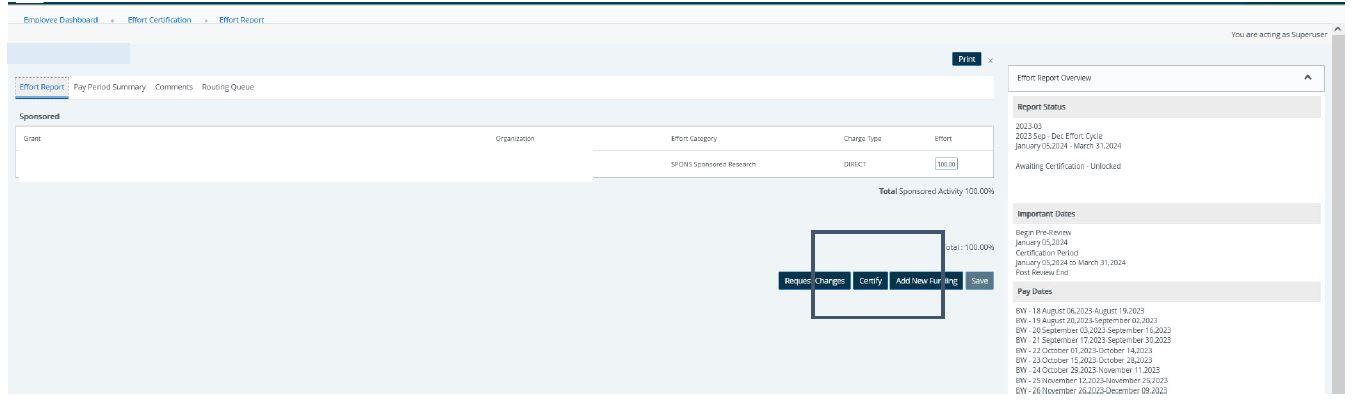Click the Important Dates heading

[1046, 214]
